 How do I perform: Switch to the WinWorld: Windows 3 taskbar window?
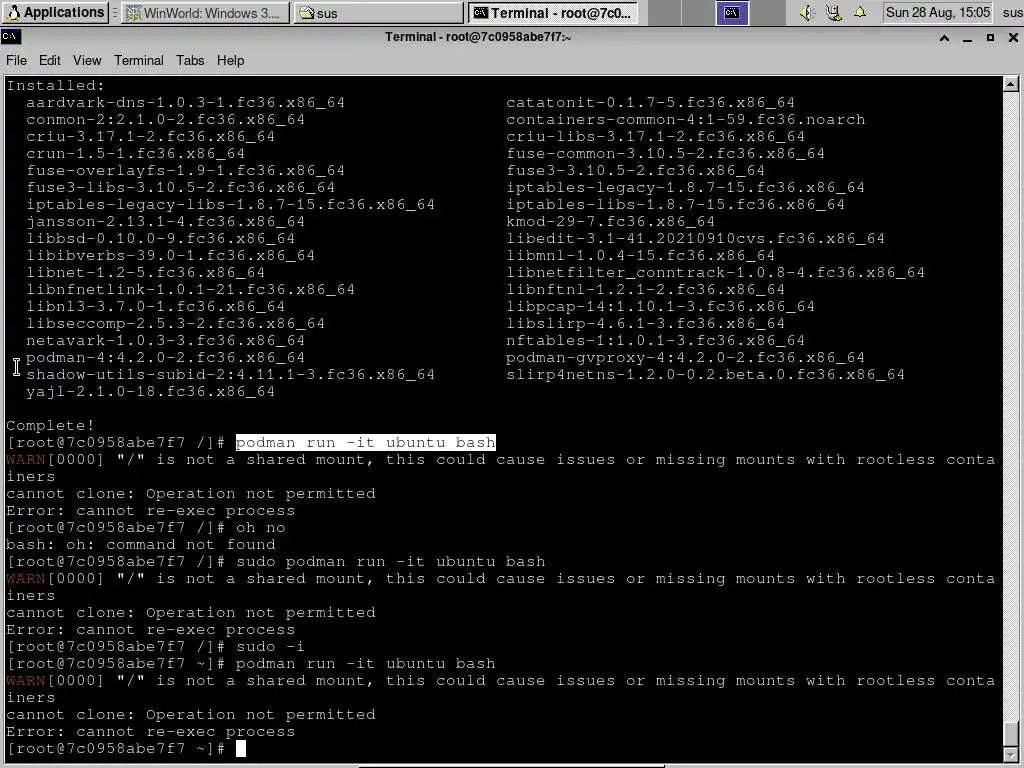click(206, 12)
